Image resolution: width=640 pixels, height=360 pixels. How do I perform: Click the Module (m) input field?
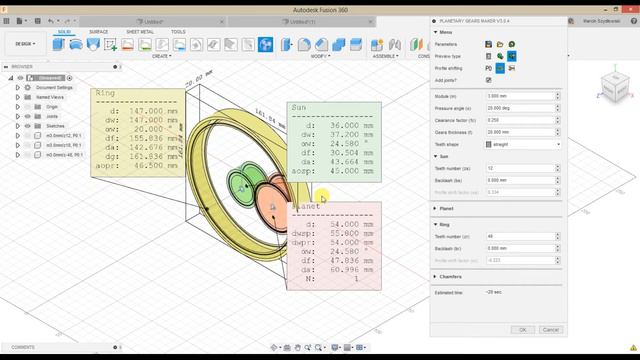pos(520,96)
